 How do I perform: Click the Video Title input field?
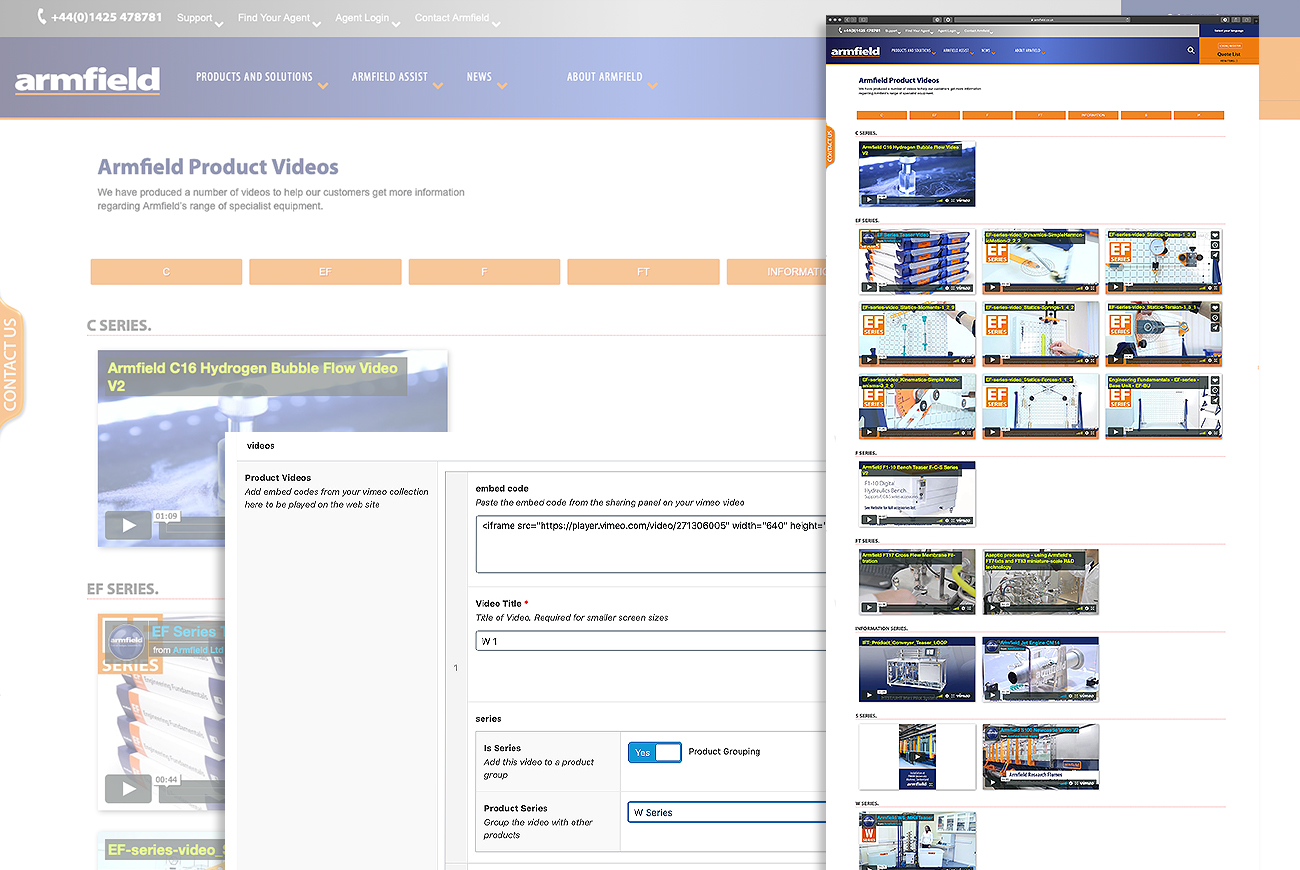651,641
